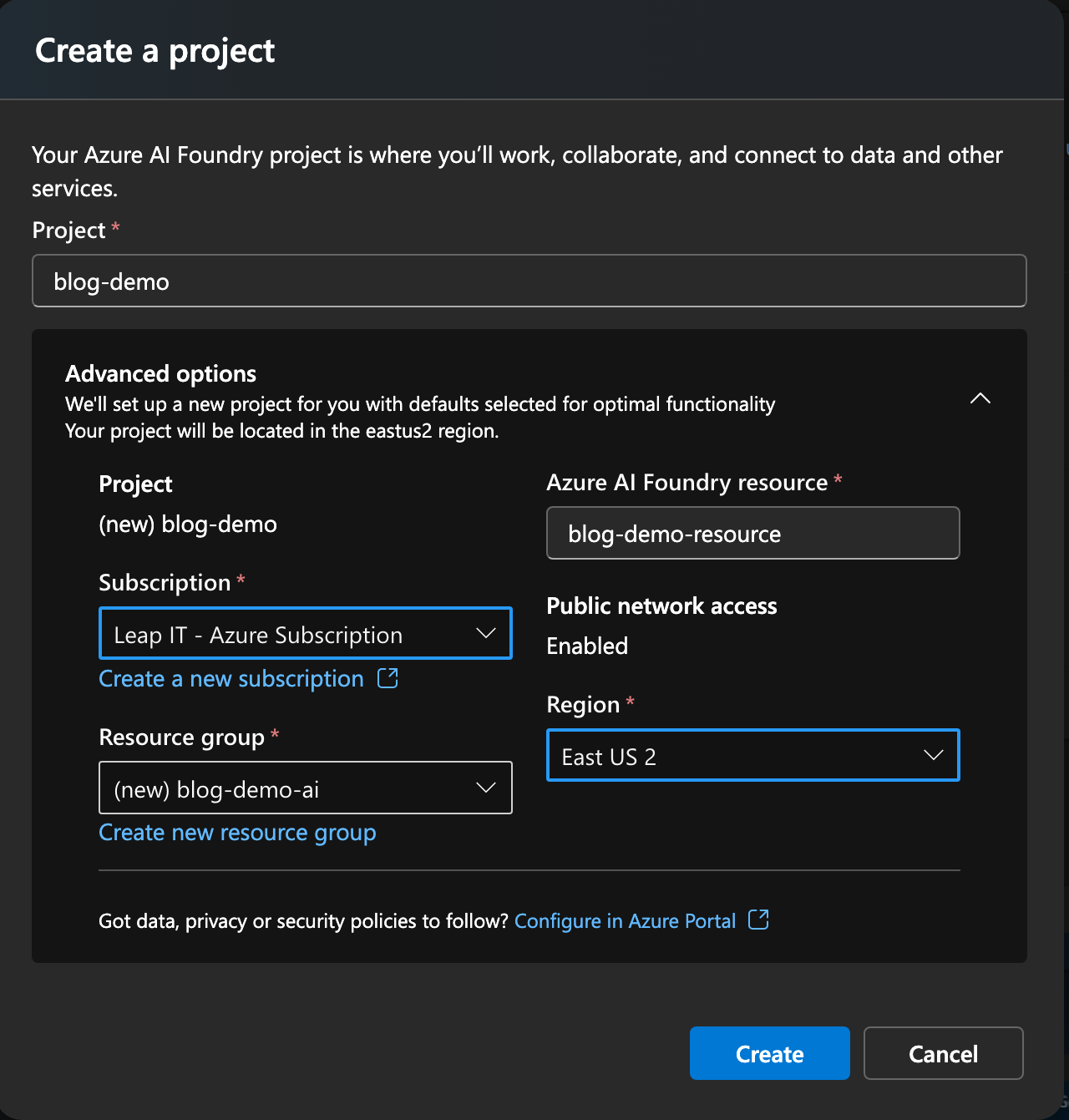Click the Project name input field
The image size is (1069, 1120).
coord(529,281)
